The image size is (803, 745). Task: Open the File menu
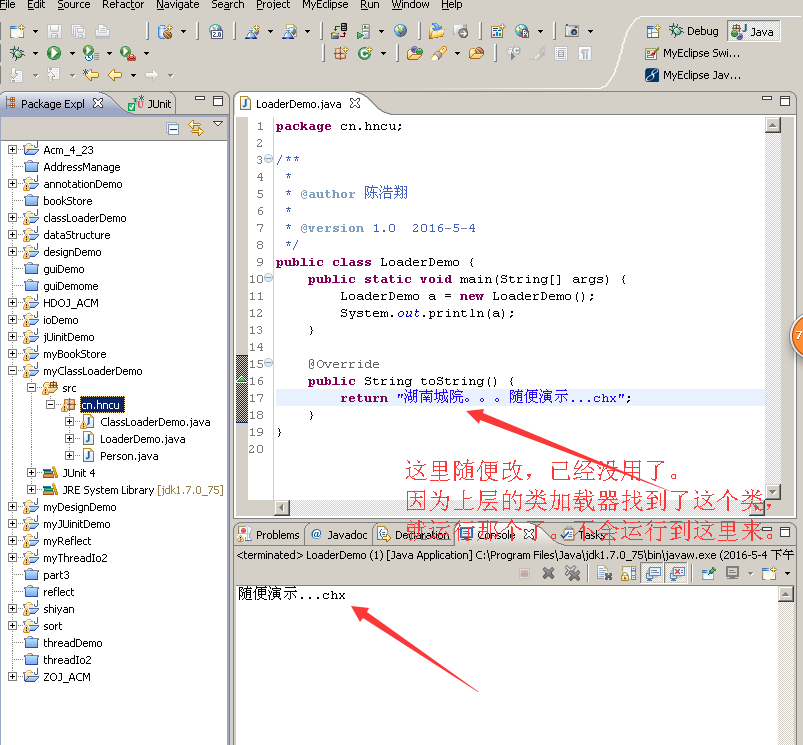coord(8,5)
